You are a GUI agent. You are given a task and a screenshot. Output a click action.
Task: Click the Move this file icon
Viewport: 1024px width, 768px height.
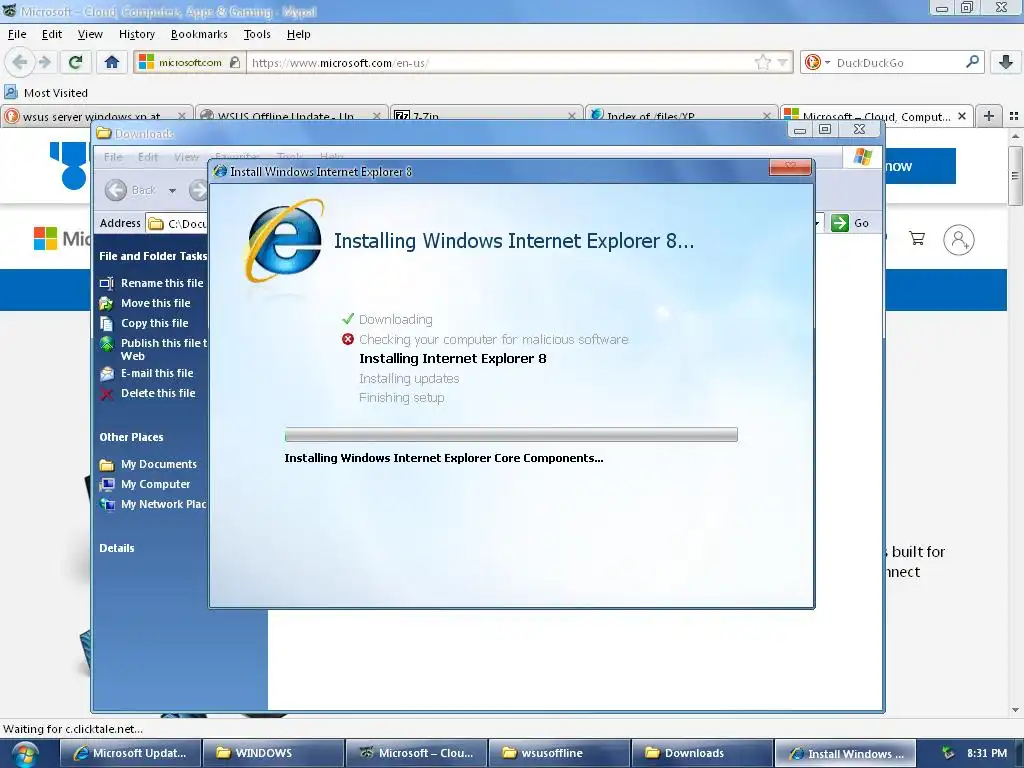106,304
